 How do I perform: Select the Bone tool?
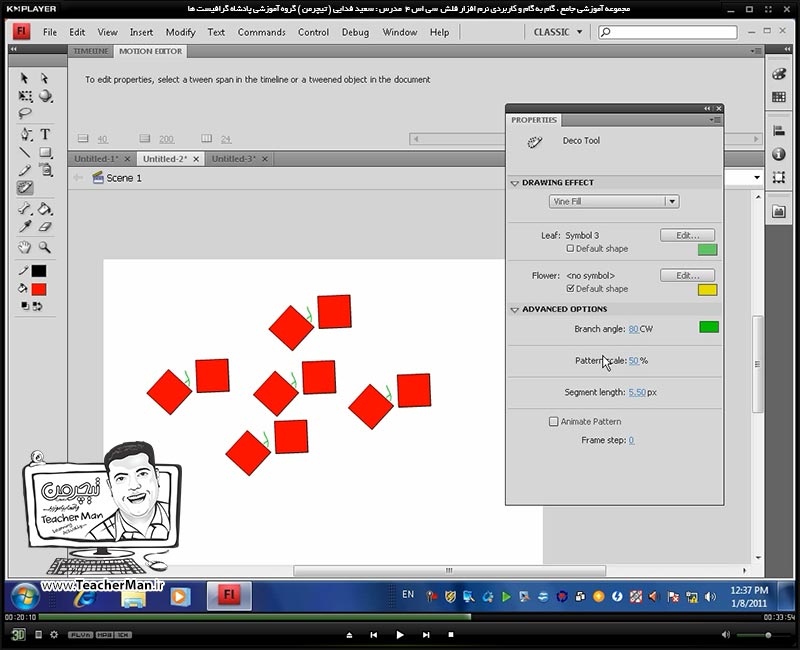coord(24,208)
